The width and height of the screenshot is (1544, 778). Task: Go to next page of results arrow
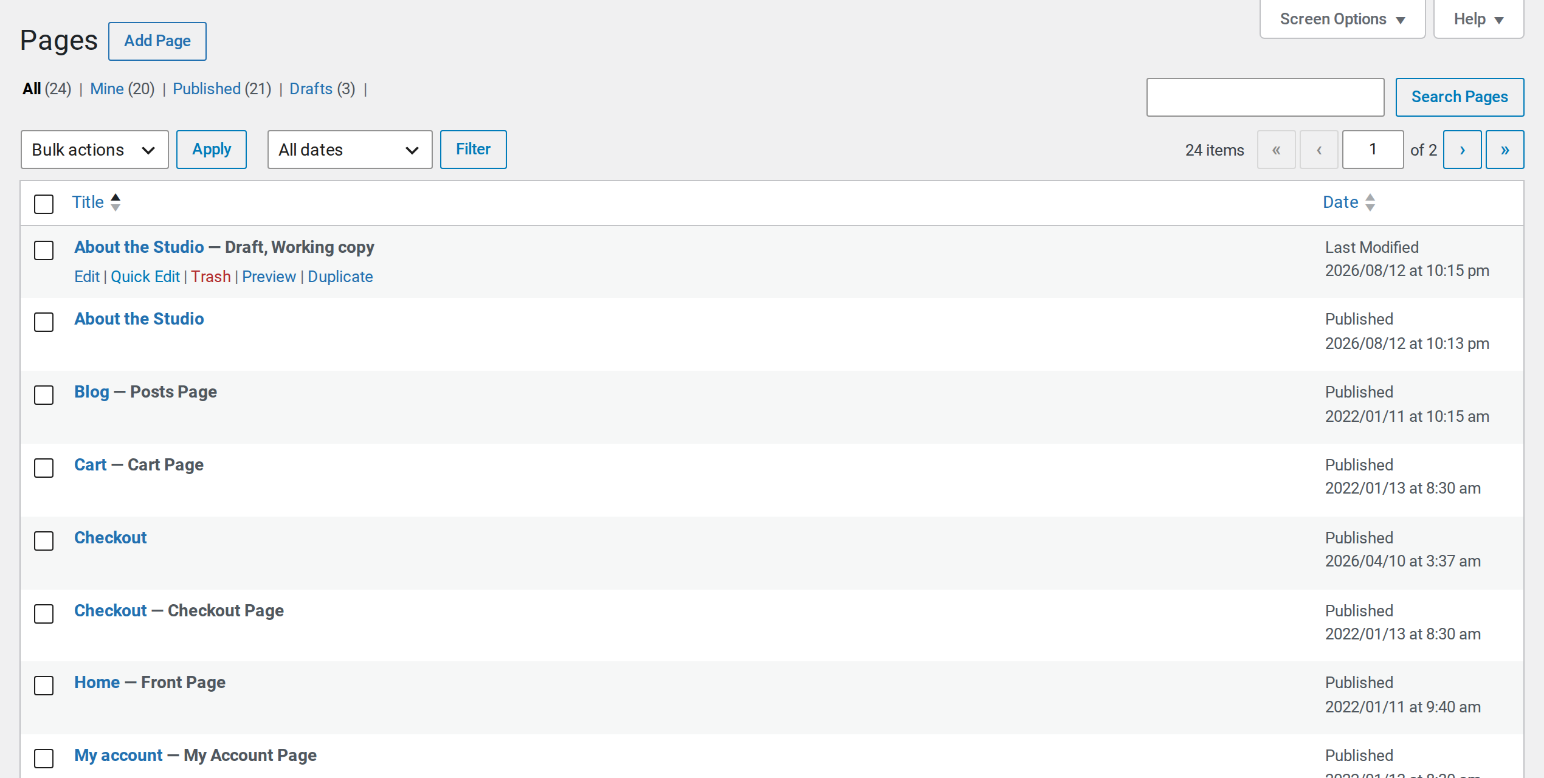click(x=1462, y=150)
